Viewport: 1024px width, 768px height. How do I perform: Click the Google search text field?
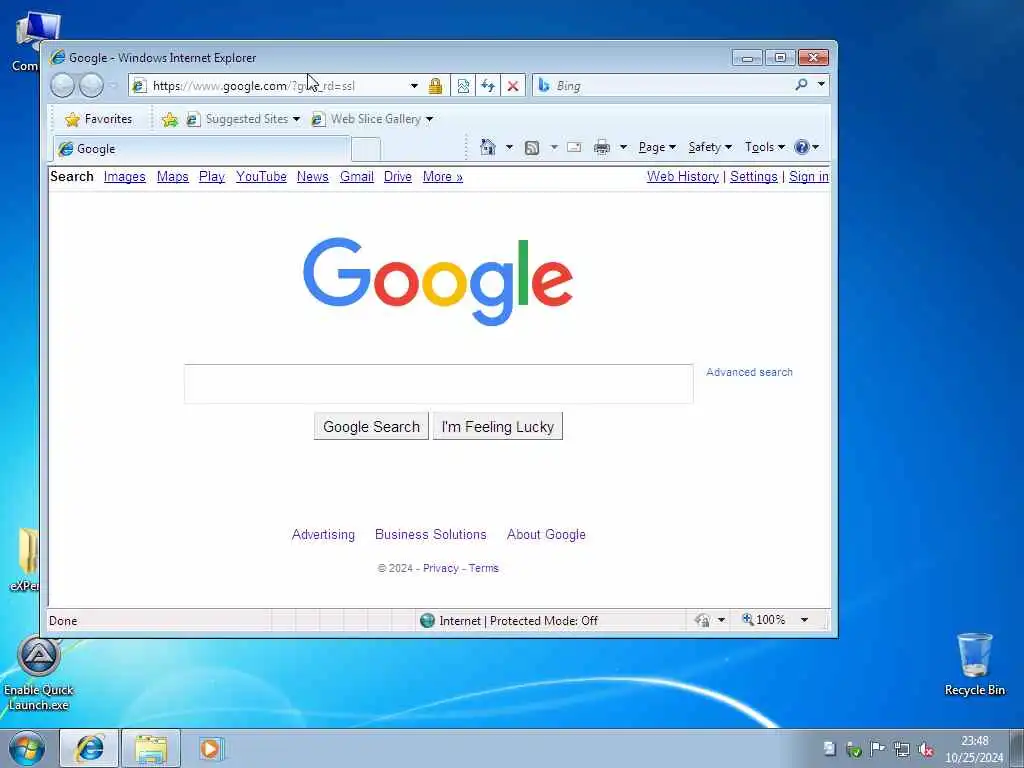pos(439,384)
